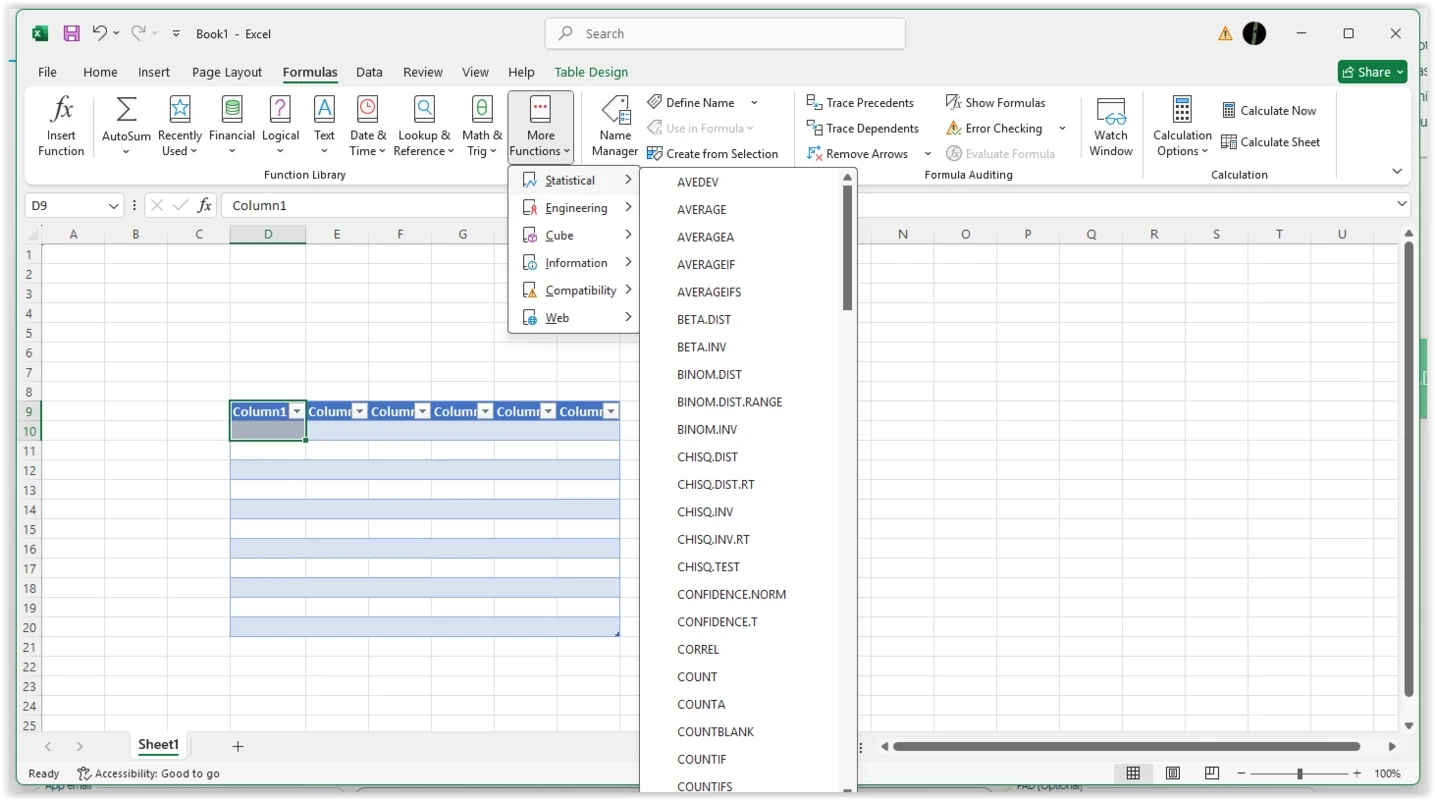The height and width of the screenshot is (800, 1435).
Task: Select the AVERAGEIF function from the list
Action: point(706,265)
